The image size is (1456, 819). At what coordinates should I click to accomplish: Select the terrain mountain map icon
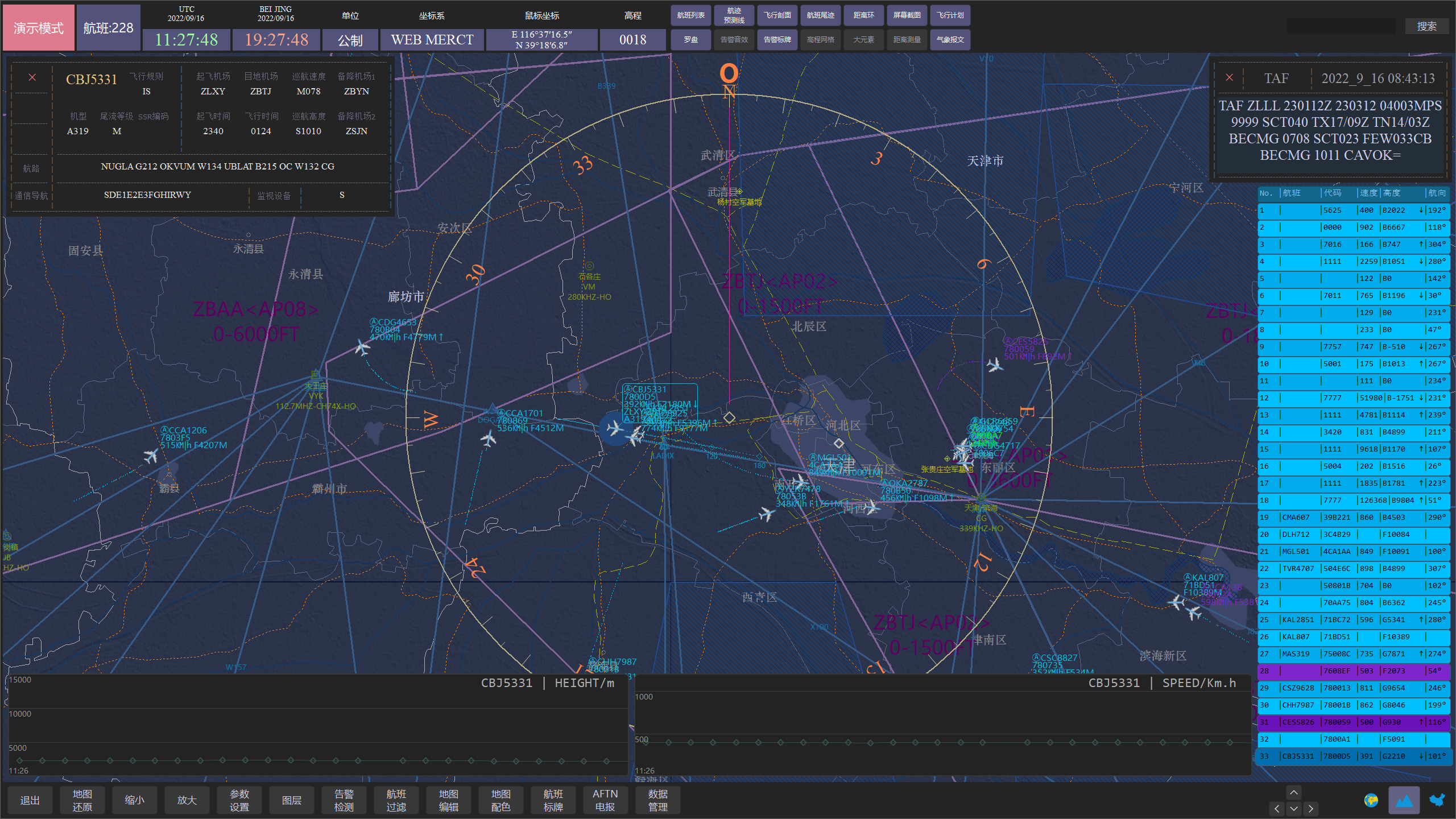point(1404,801)
